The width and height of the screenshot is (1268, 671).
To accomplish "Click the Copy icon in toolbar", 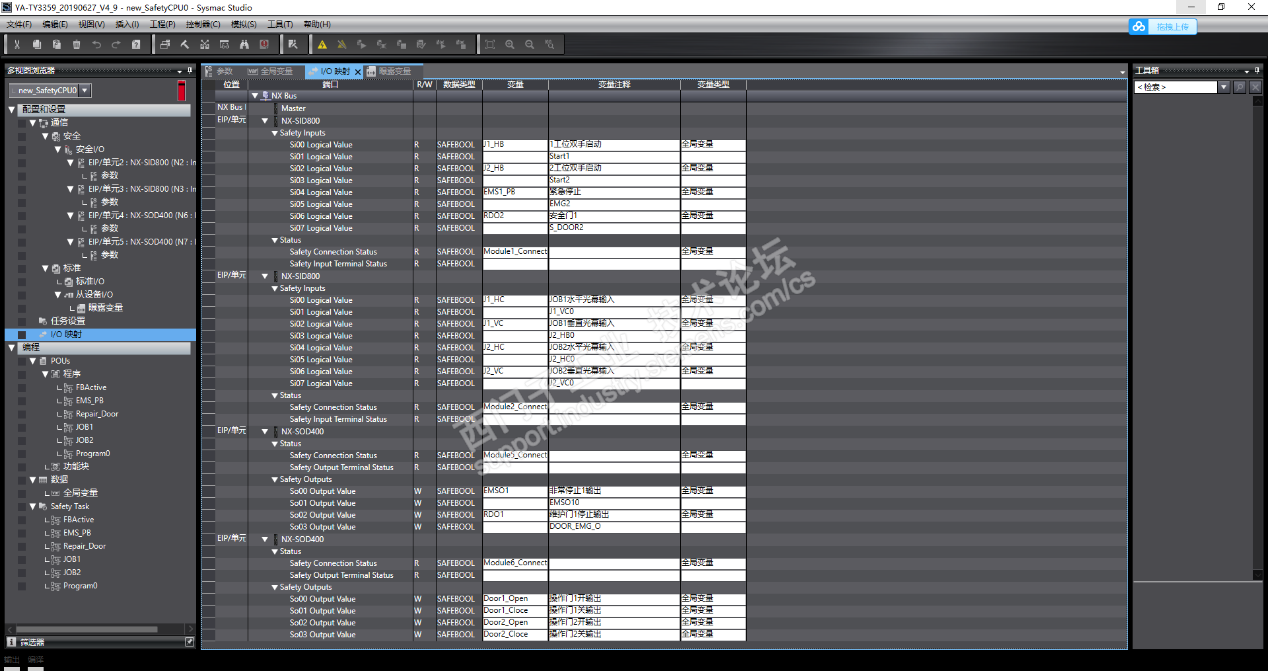I will [36, 44].
